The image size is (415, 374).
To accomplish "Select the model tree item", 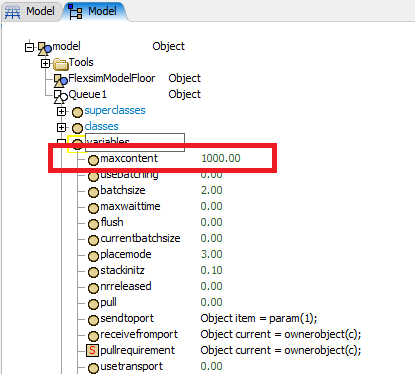I will coord(66,46).
